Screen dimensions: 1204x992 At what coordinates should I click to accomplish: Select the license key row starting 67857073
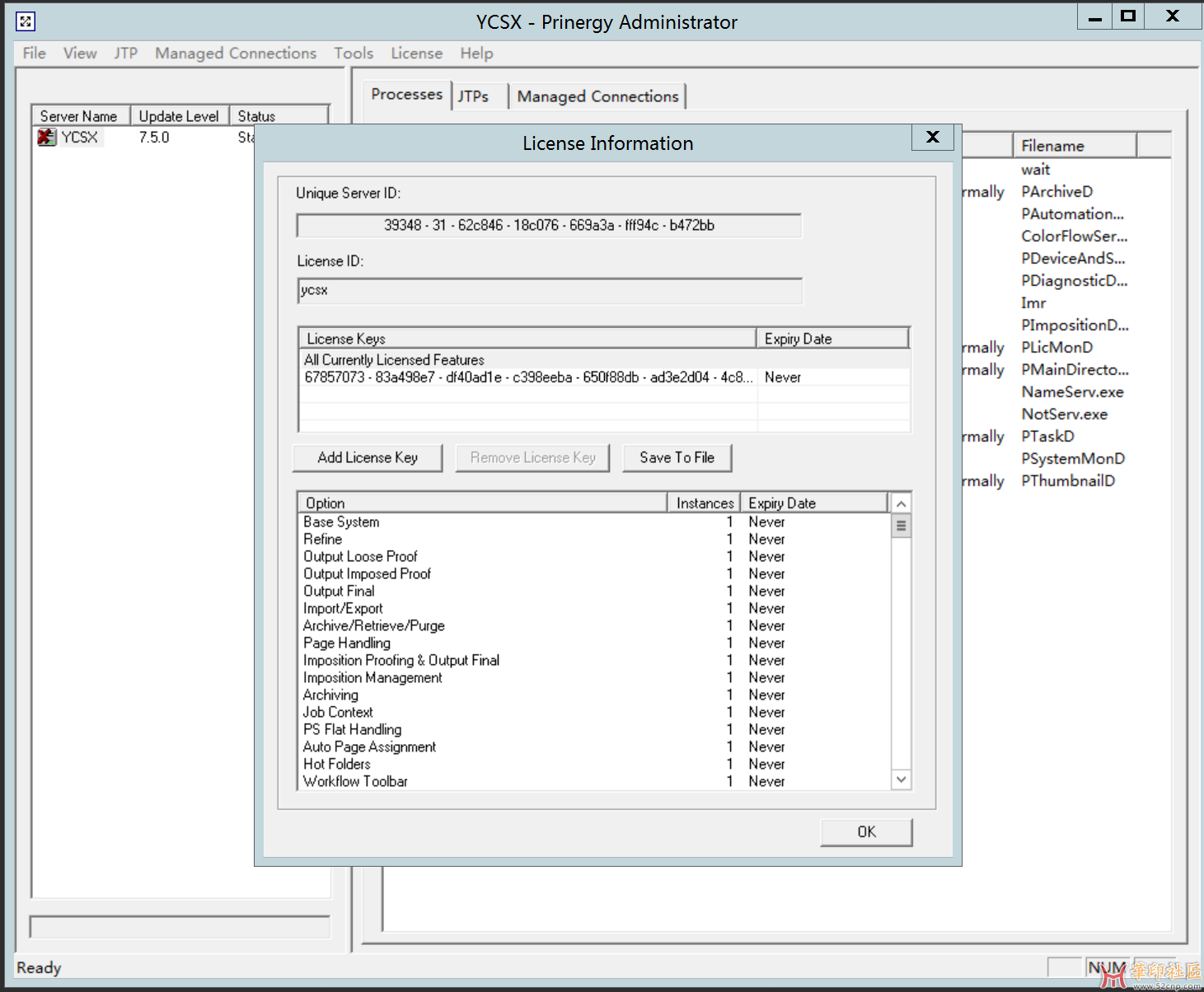[x=605, y=377]
